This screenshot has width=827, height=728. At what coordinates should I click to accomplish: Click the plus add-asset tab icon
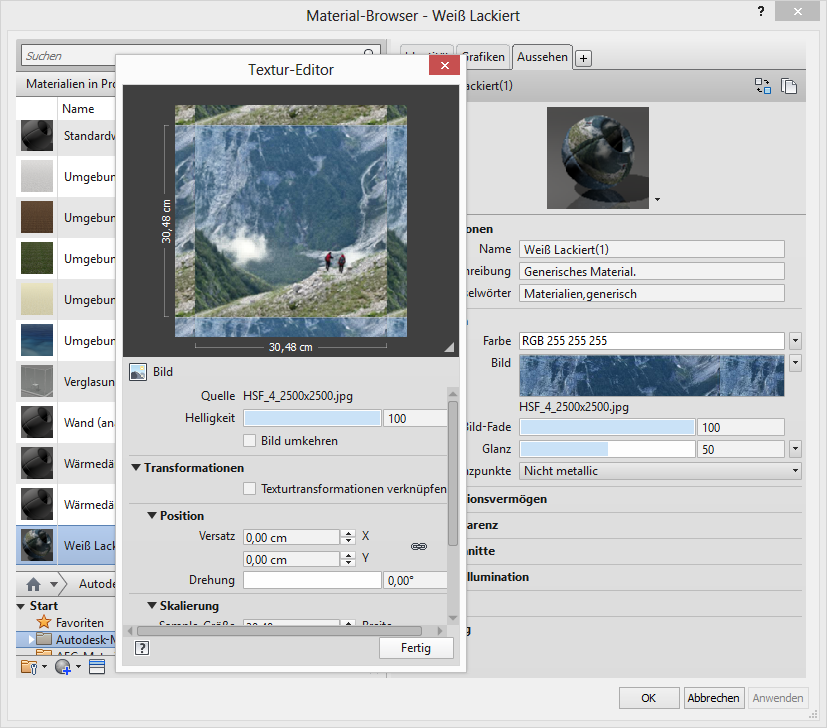(x=583, y=58)
